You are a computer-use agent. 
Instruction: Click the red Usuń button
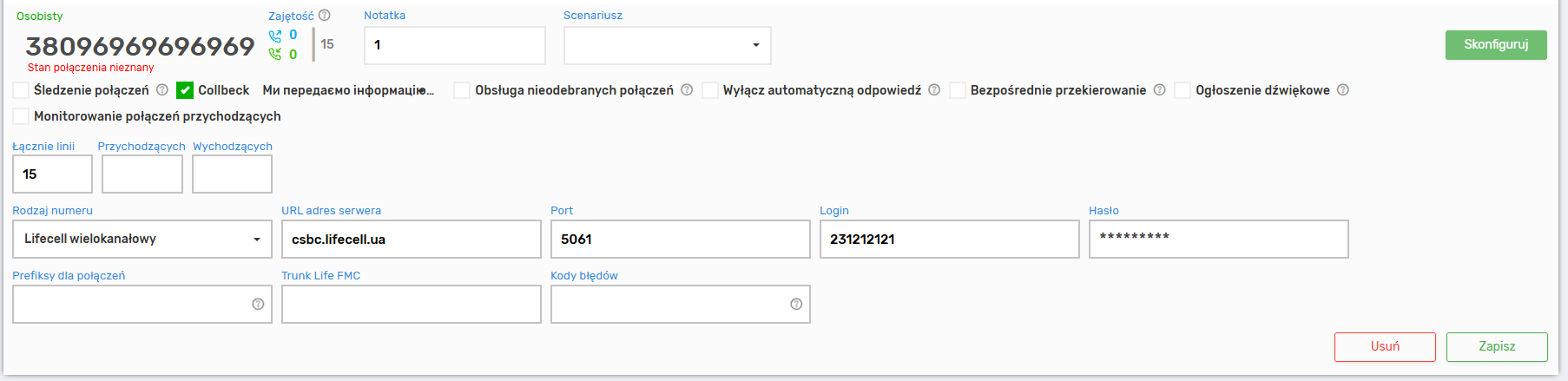pos(1385,347)
